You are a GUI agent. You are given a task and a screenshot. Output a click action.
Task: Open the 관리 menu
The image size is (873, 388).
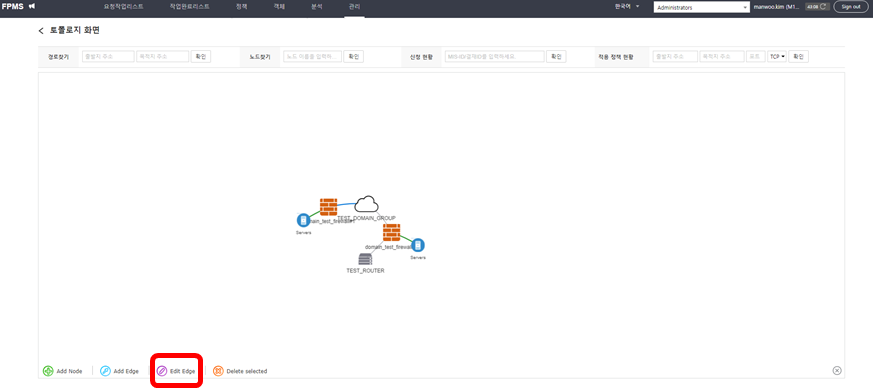(x=354, y=7)
